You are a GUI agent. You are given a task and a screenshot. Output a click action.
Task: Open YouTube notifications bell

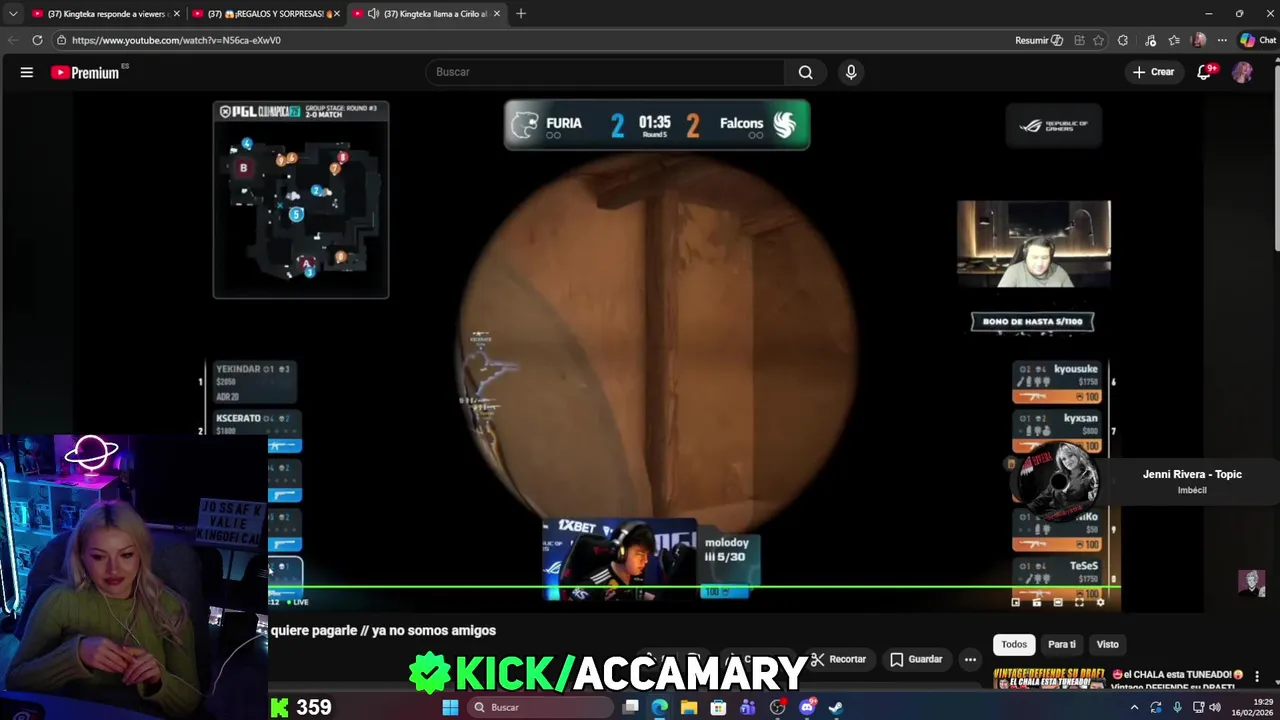click(x=1205, y=72)
